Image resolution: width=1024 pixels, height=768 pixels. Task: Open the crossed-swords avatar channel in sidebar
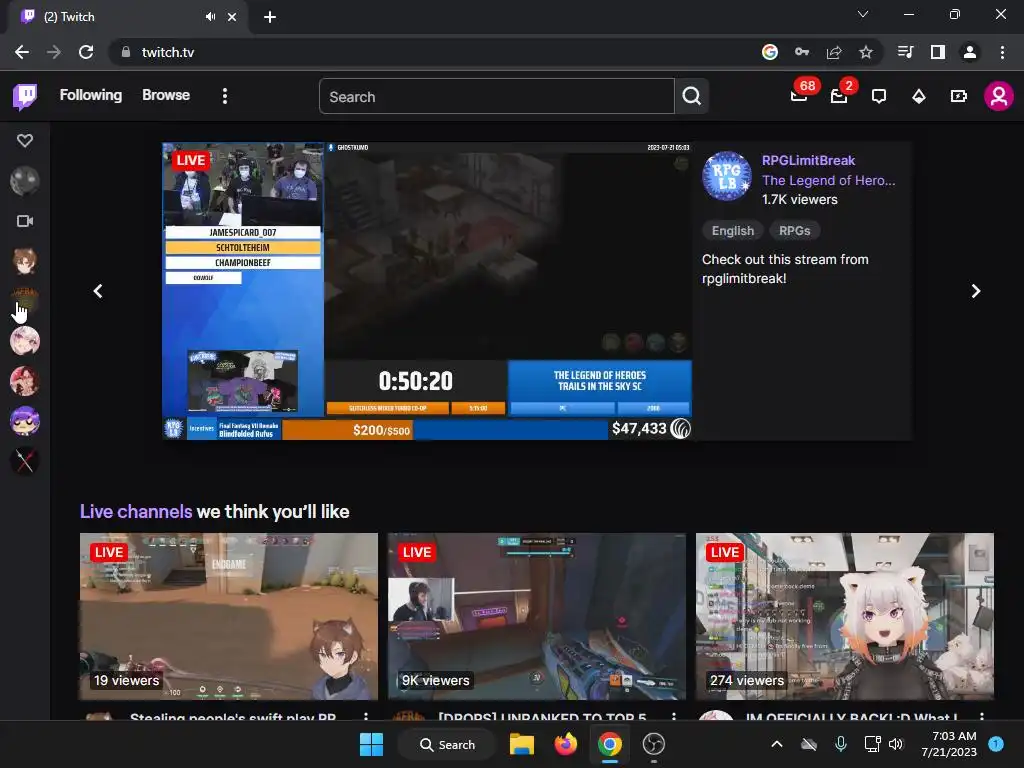[25, 461]
